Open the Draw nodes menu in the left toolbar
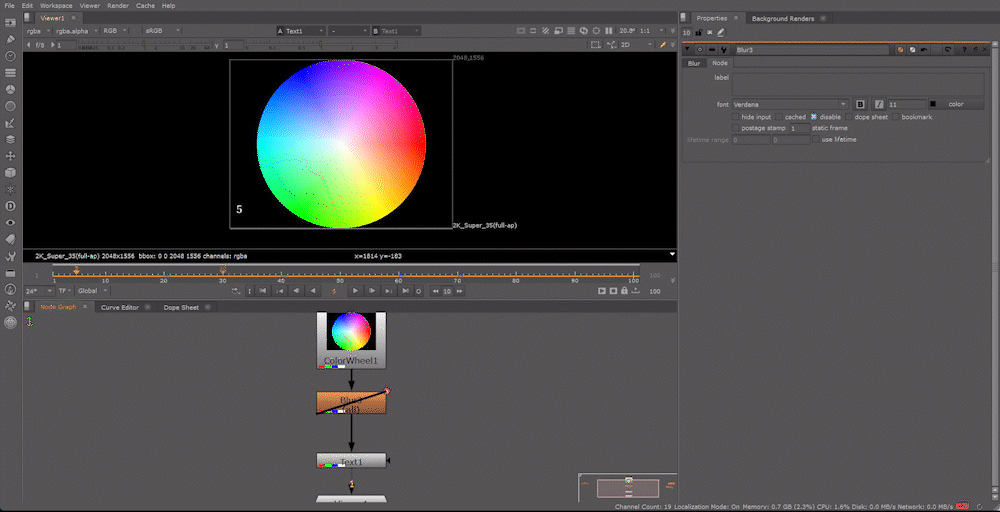 10,39
